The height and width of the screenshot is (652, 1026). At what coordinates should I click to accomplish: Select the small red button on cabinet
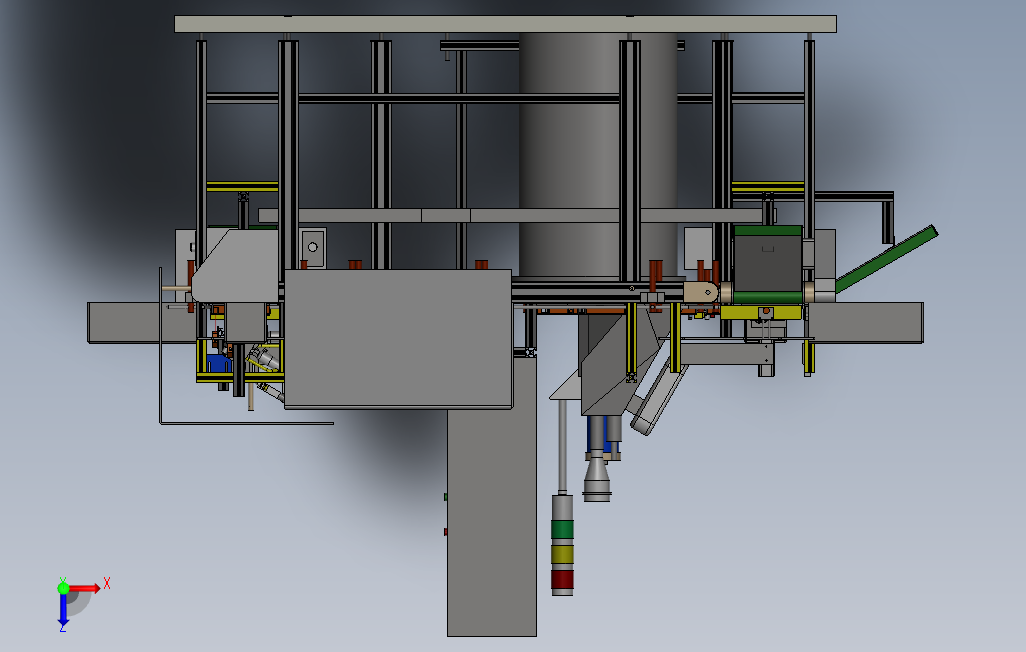[446, 532]
